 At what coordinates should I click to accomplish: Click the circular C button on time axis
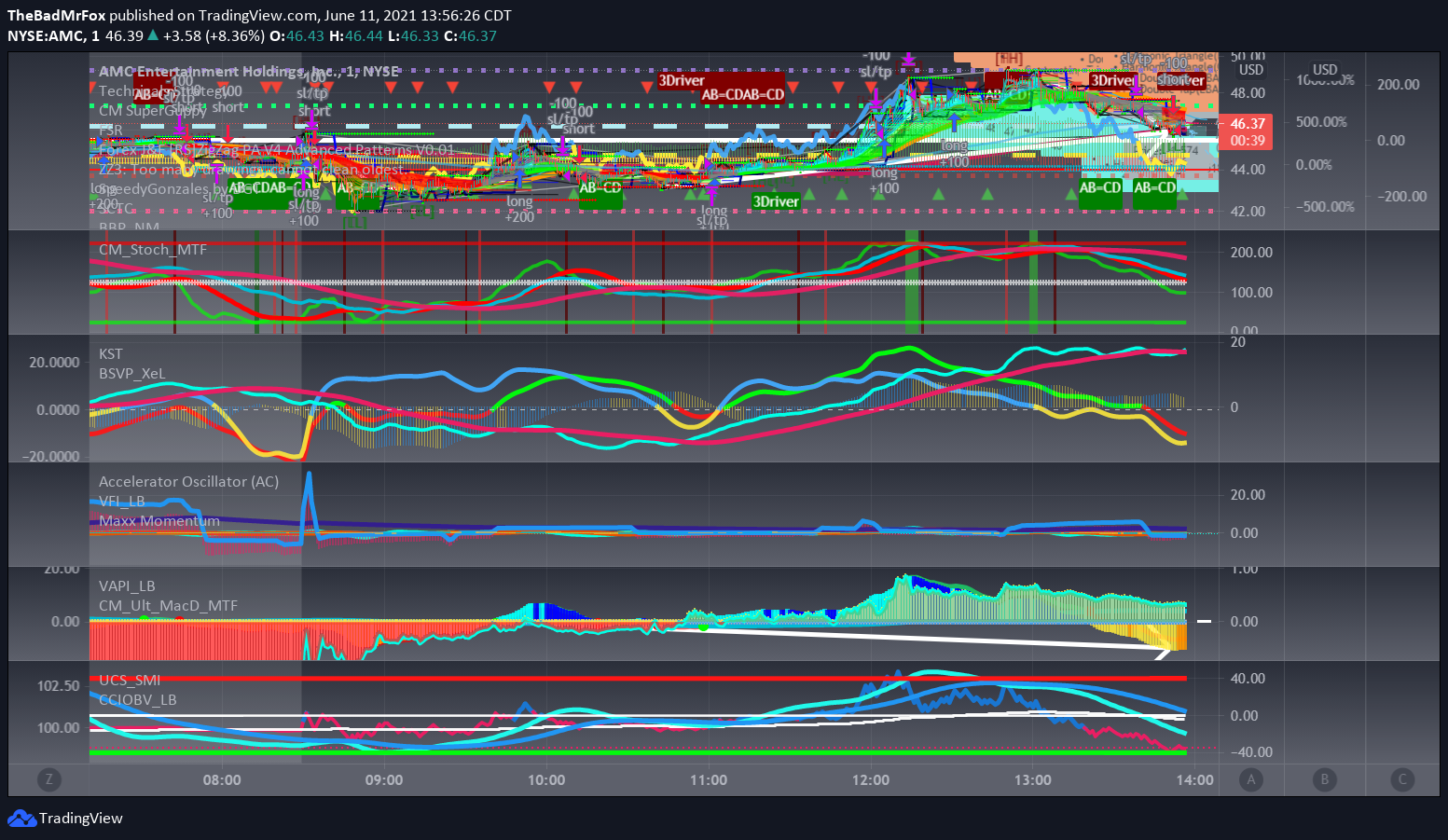coord(1402,779)
